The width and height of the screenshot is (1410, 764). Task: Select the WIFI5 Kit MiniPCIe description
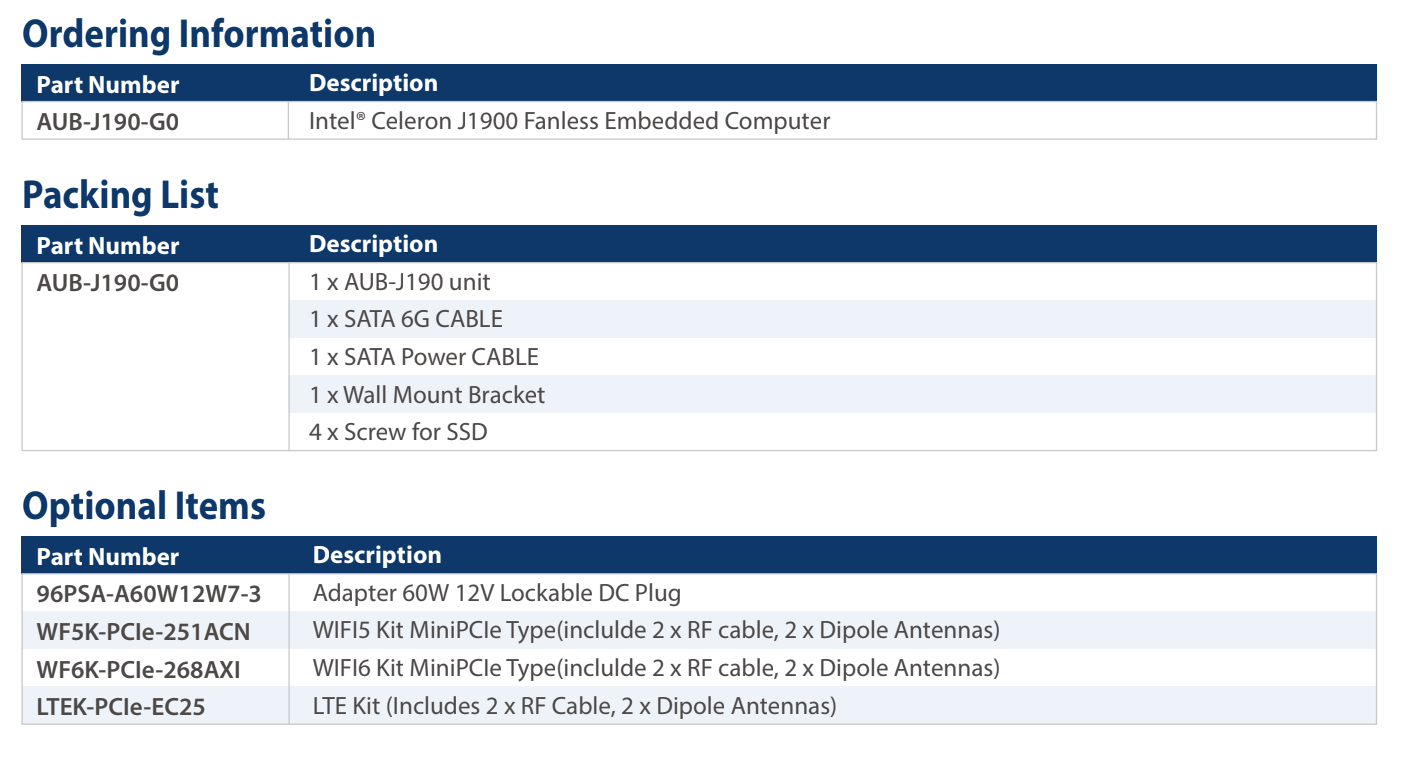tap(656, 631)
